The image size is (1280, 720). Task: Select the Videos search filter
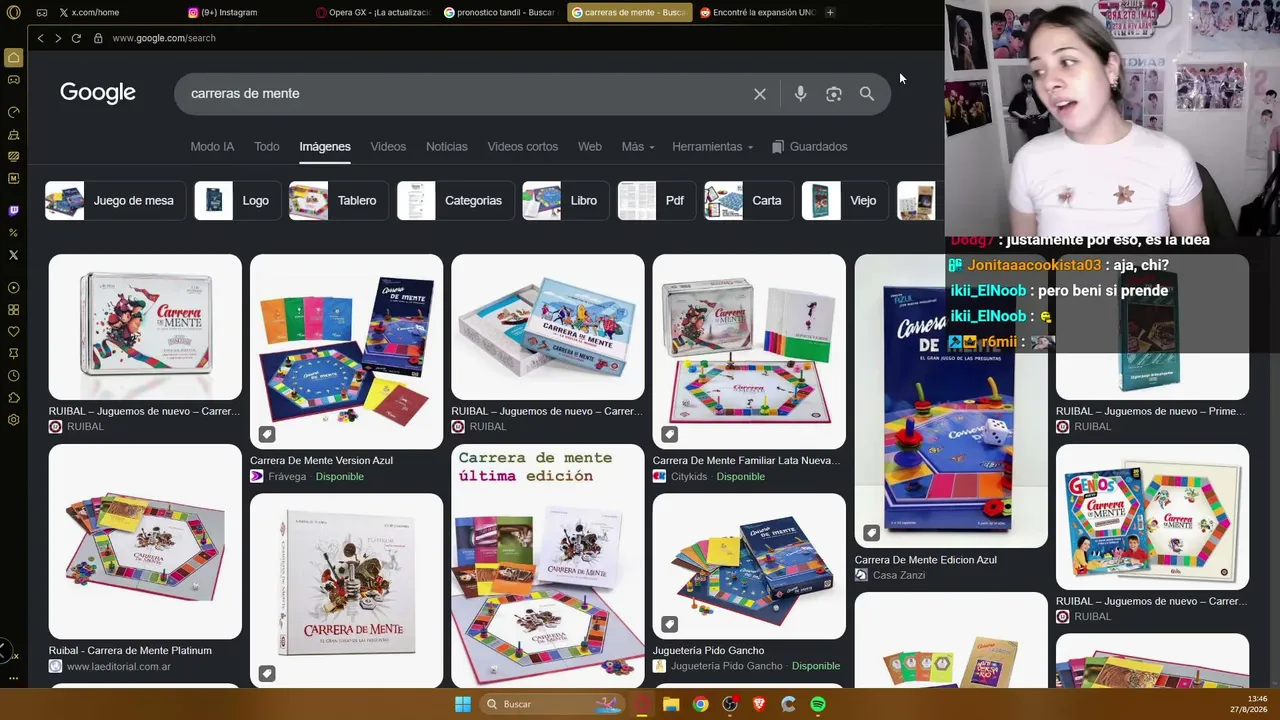tap(388, 147)
